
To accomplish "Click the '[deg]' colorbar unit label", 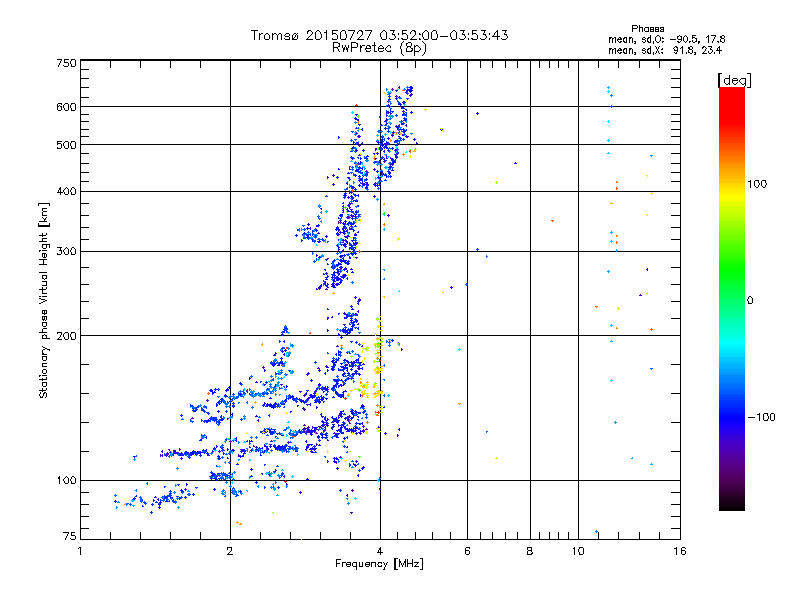I will [734, 80].
